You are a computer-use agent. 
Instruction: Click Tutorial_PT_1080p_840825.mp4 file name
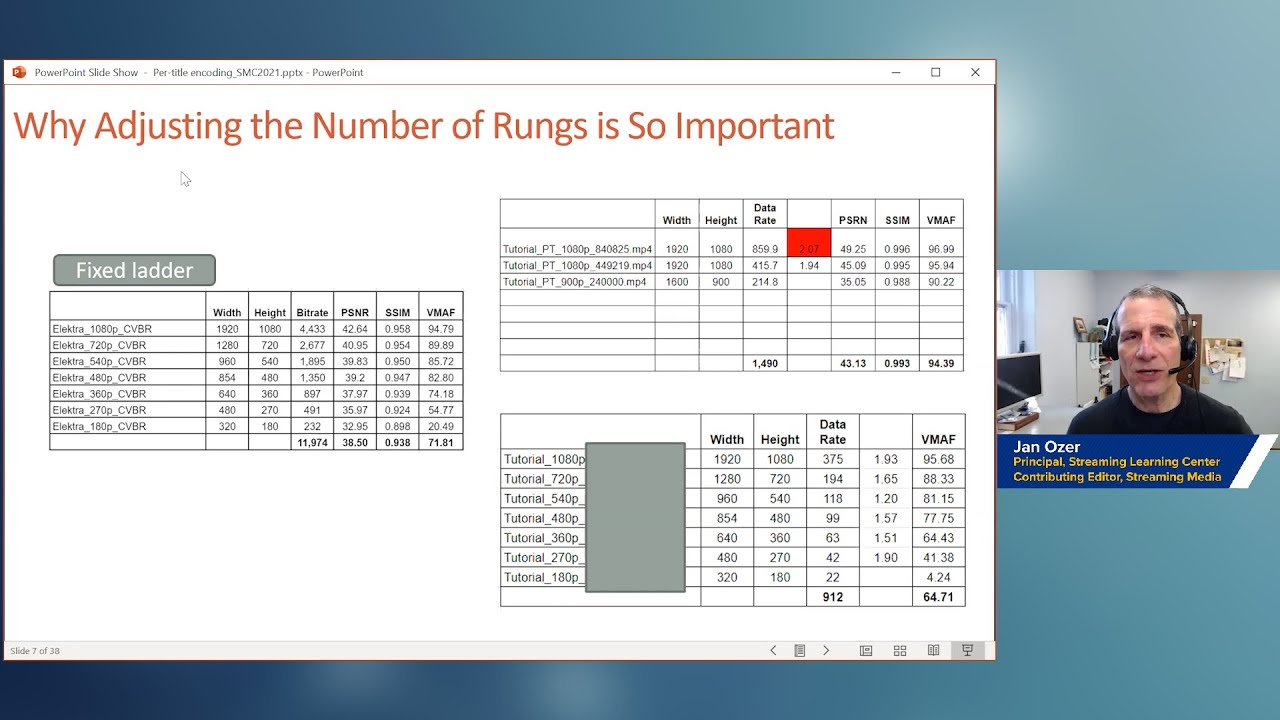click(577, 249)
